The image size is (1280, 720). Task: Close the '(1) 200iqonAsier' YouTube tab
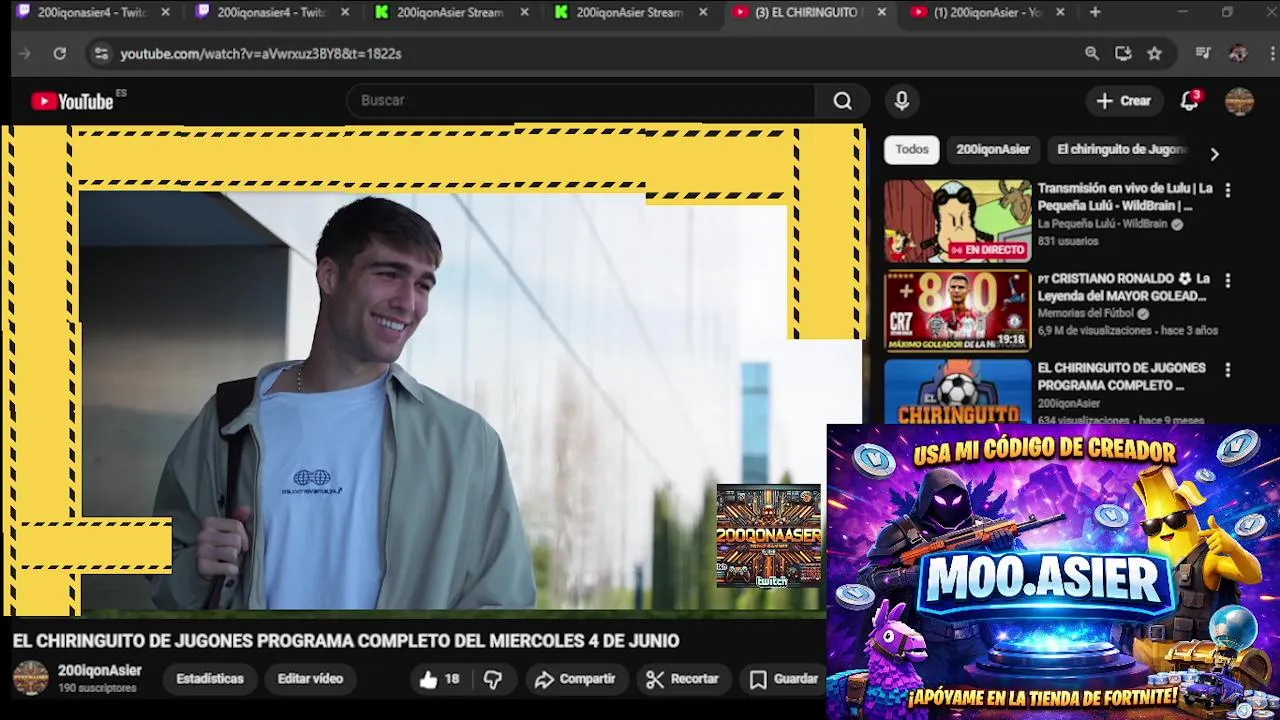point(1060,12)
